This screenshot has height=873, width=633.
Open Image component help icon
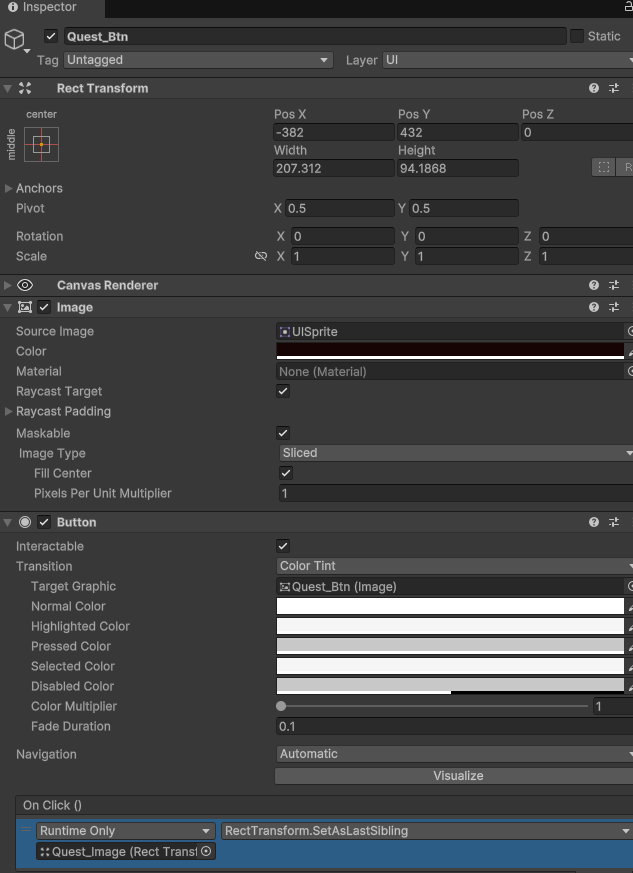click(x=594, y=307)
